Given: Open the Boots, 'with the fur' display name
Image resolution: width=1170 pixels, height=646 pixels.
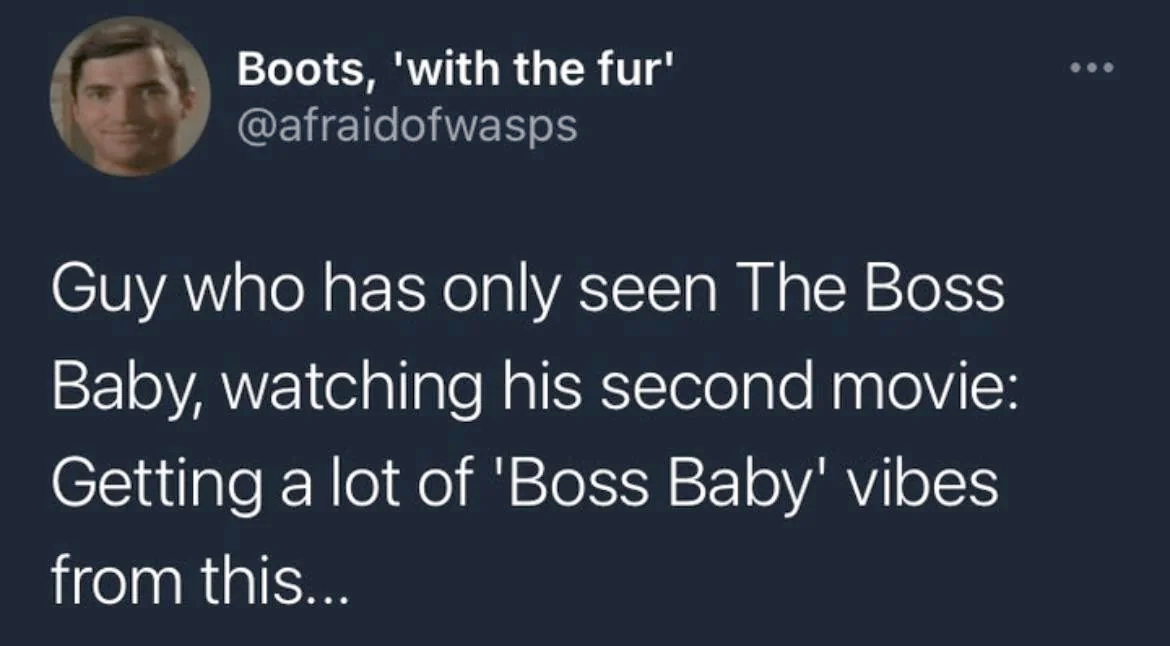Looking at the screenshot, I should [x=456, y=71].
